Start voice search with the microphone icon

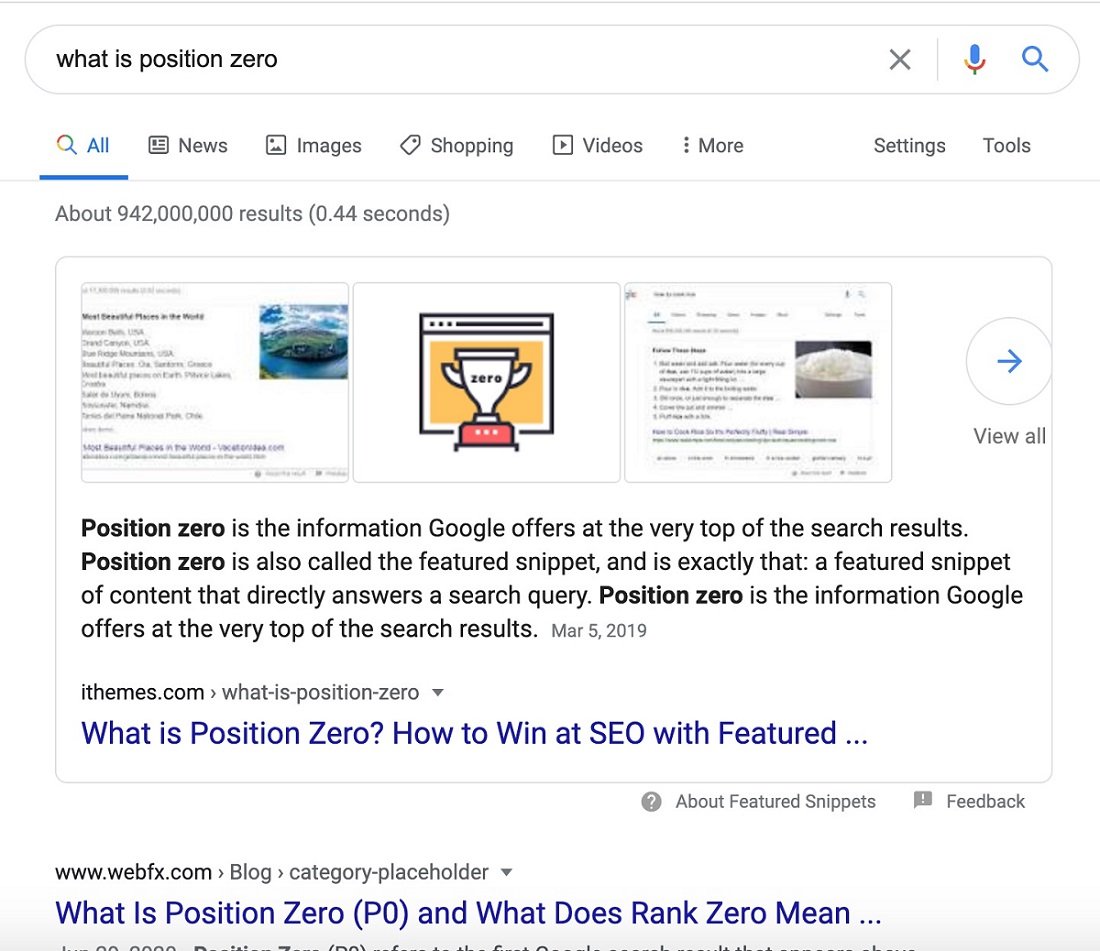pyautogui.click(x=974, y=60)
